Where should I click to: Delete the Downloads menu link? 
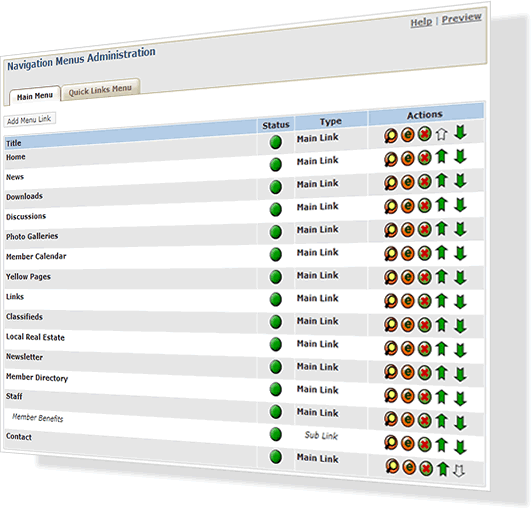[x=424, y=182]
